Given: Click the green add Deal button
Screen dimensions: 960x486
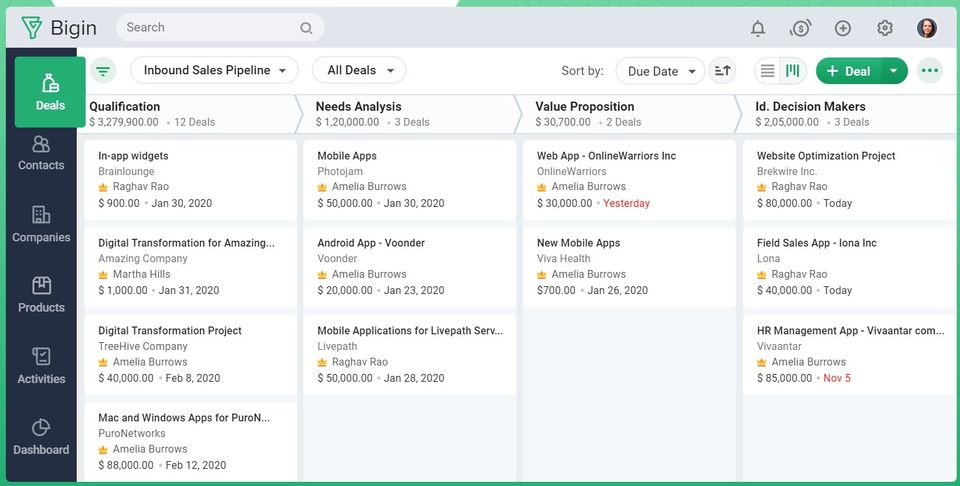Looking at the screenshot, I should [848, 71].
